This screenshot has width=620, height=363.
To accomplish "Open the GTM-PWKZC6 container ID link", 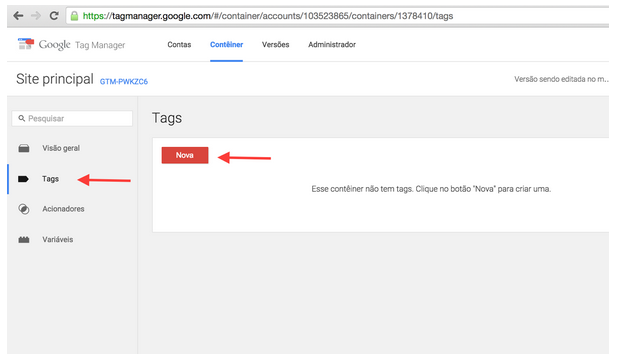I will (x=124, y=81).
